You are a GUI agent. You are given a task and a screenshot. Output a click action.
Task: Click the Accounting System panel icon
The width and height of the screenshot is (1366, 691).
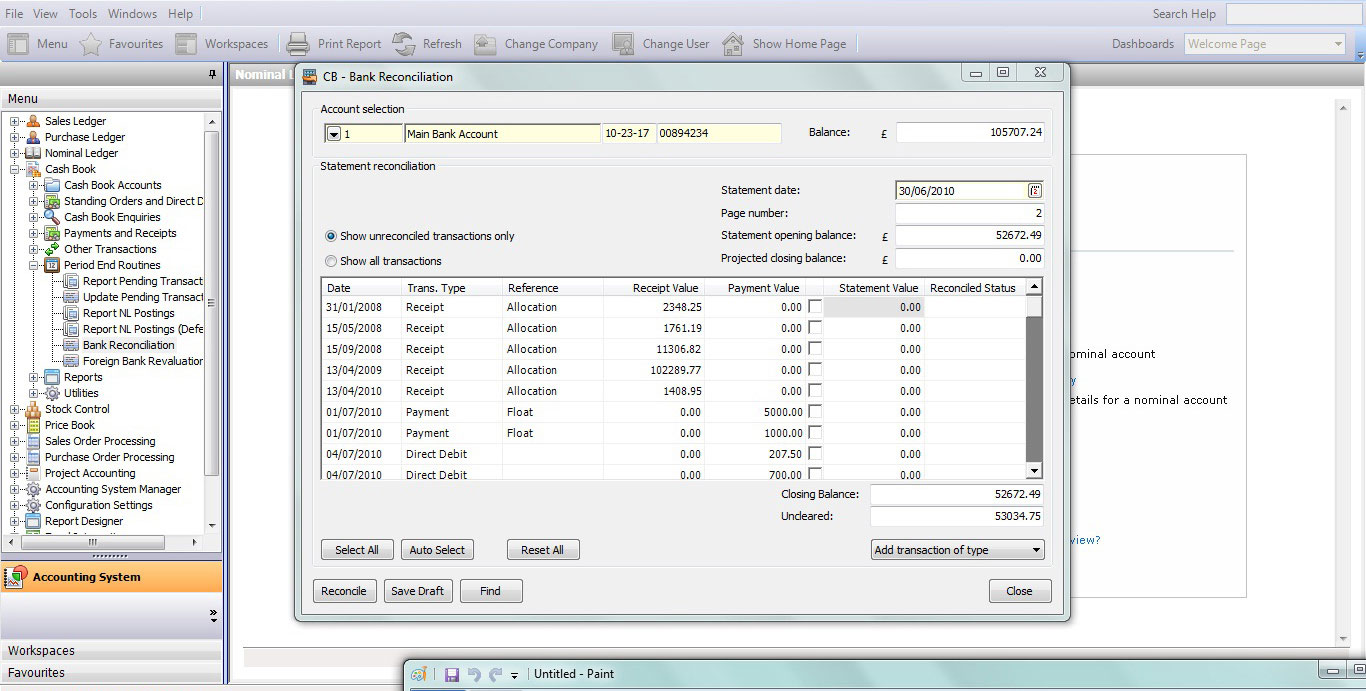[x=16, y=577]
